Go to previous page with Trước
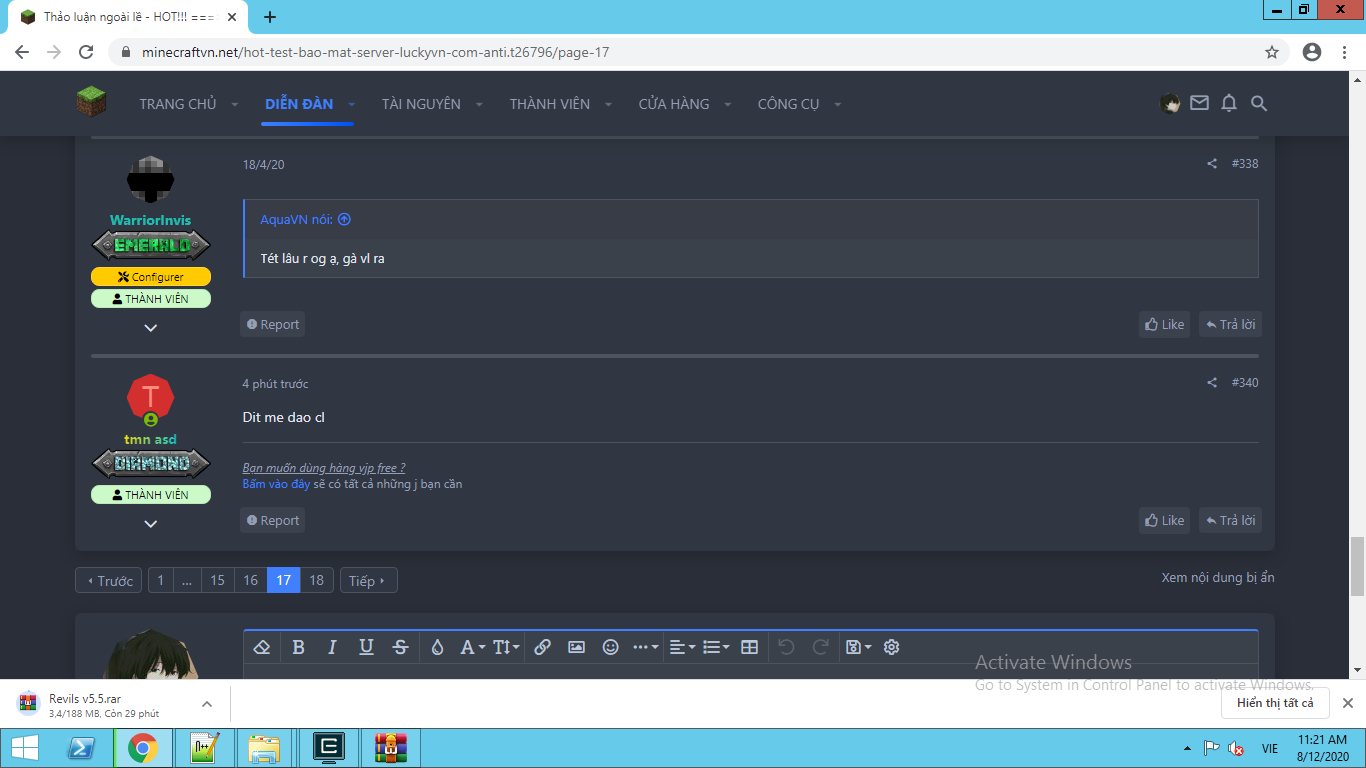 [109, 581]
